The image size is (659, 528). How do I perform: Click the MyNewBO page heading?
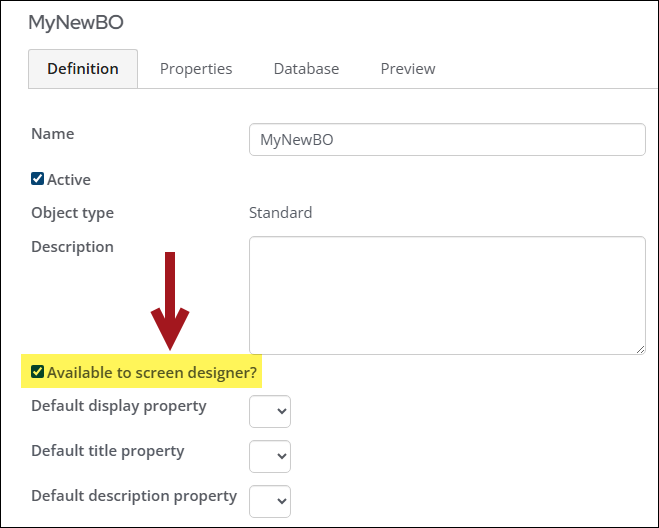point(76,22)
